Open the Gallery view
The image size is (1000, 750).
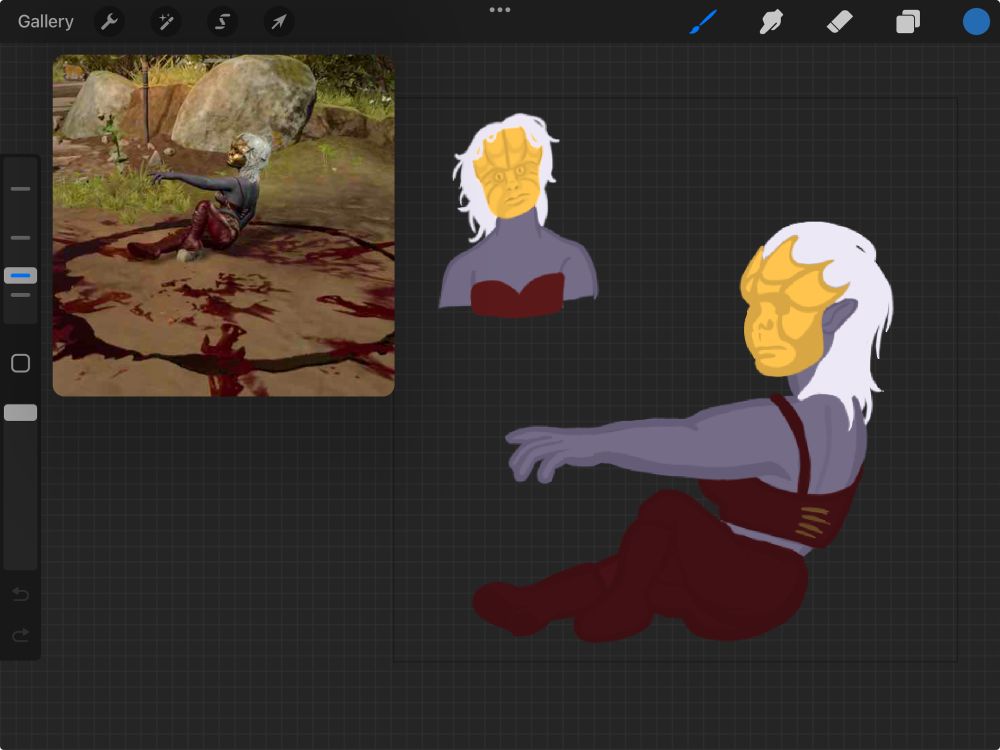point(46,21)
